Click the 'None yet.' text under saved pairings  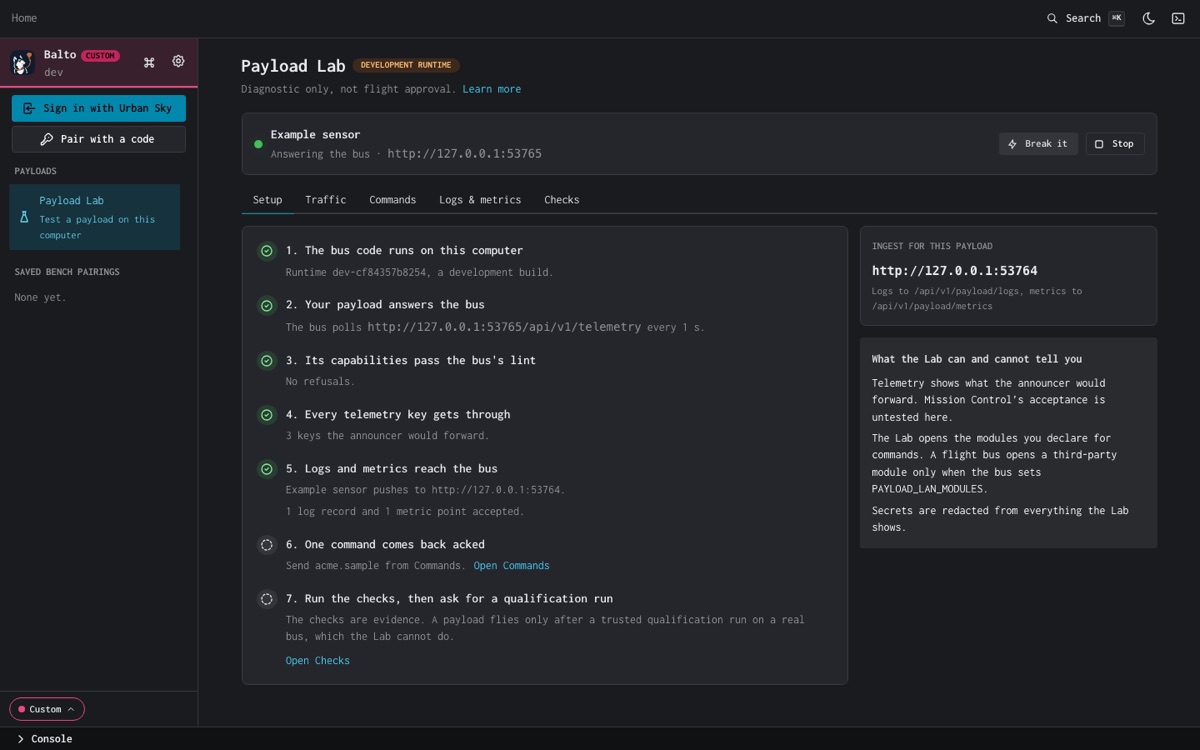[x=40, y=298]
